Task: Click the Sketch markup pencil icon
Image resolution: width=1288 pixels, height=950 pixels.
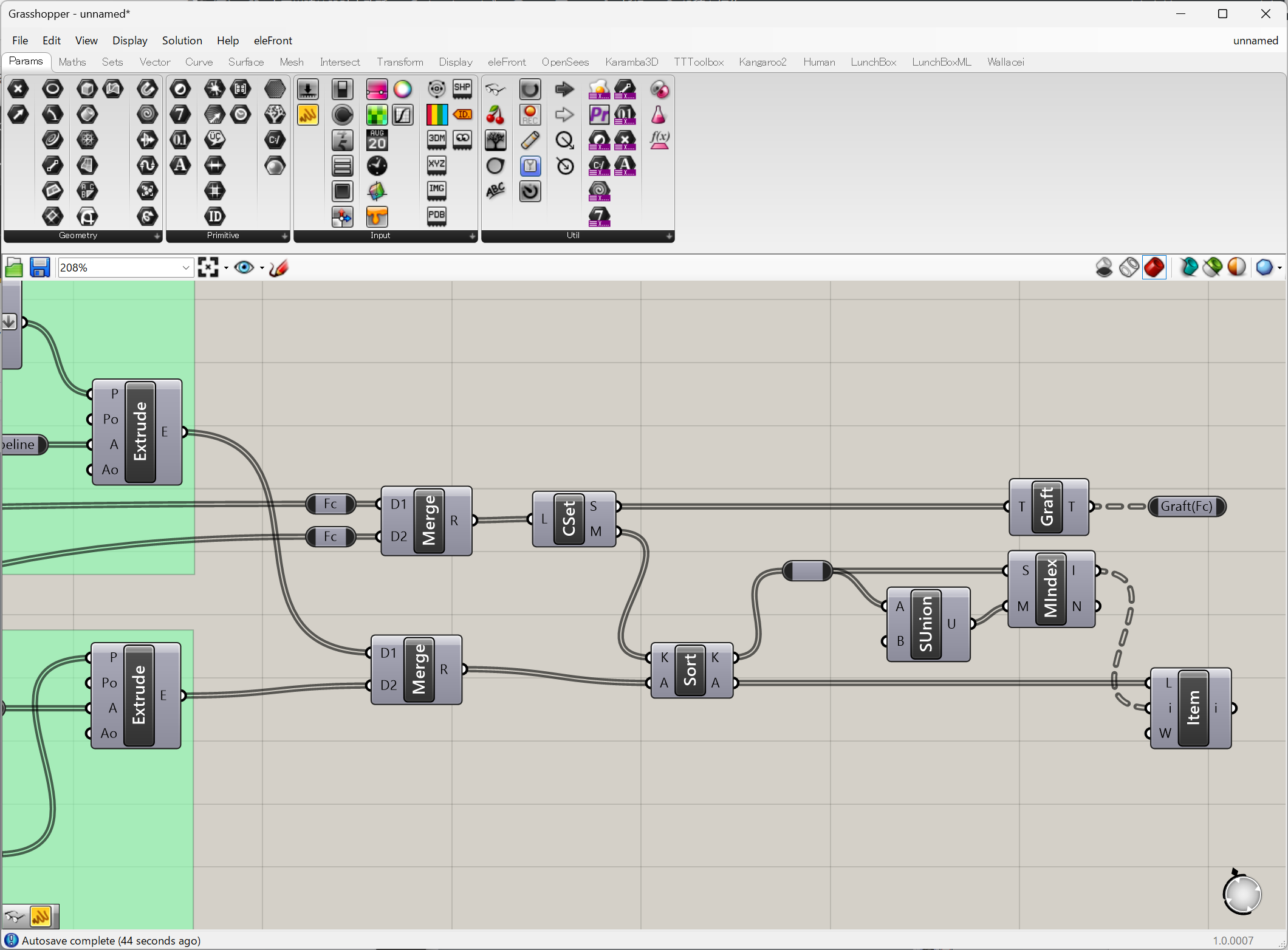Action: 278,267
